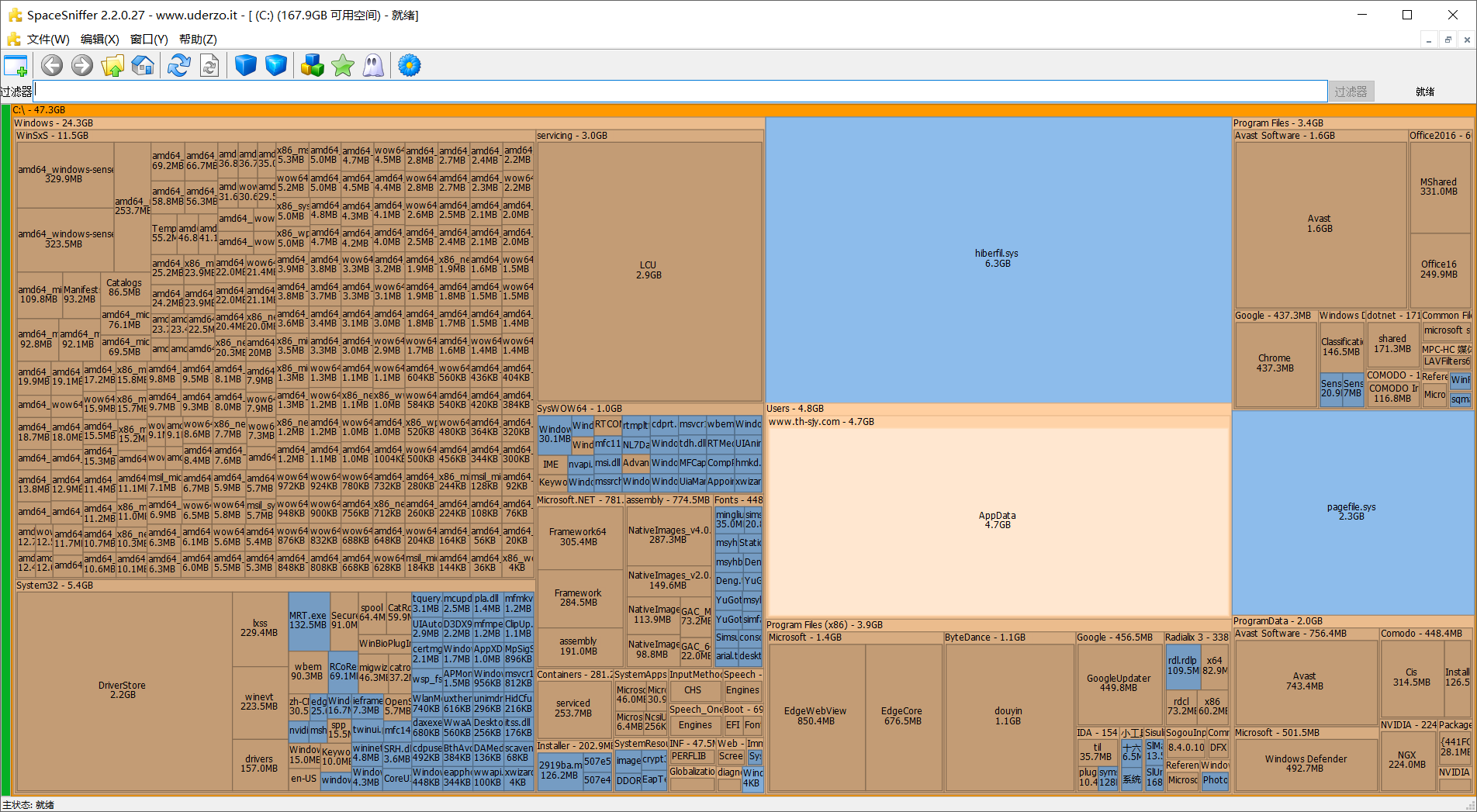Open the 窗口(Y) menu
Viewport: 1477px width, 812px height.
click(x=149, y=40)
